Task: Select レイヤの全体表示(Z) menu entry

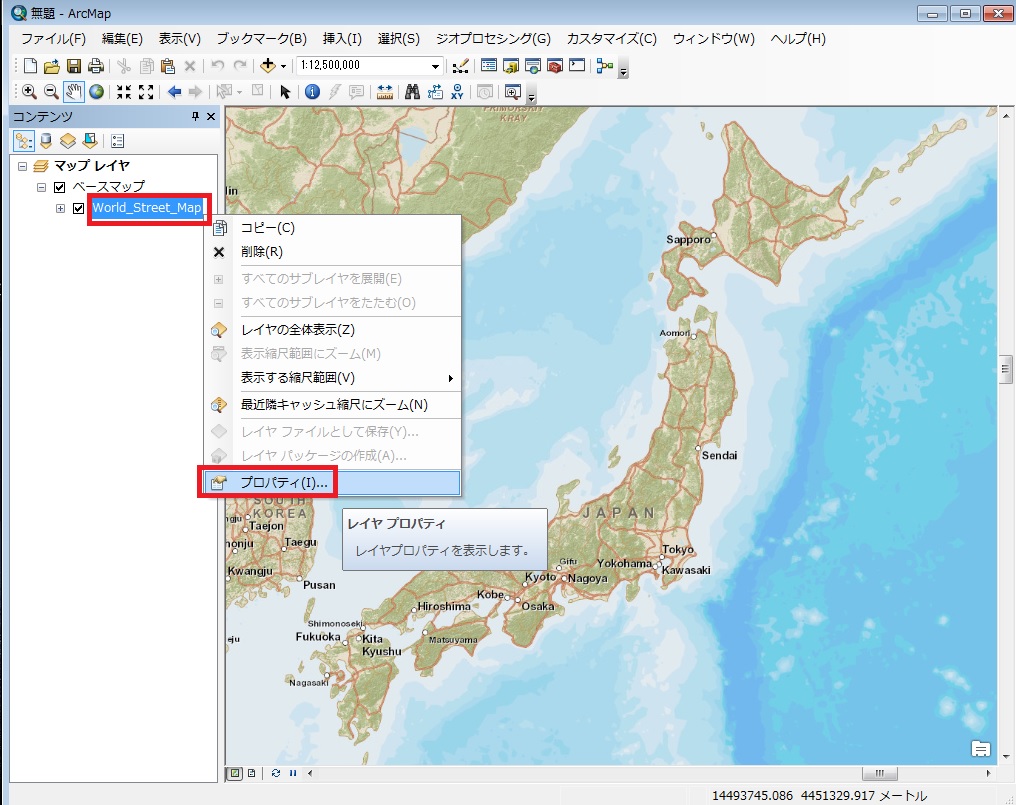Action: (x=297, y=330)
